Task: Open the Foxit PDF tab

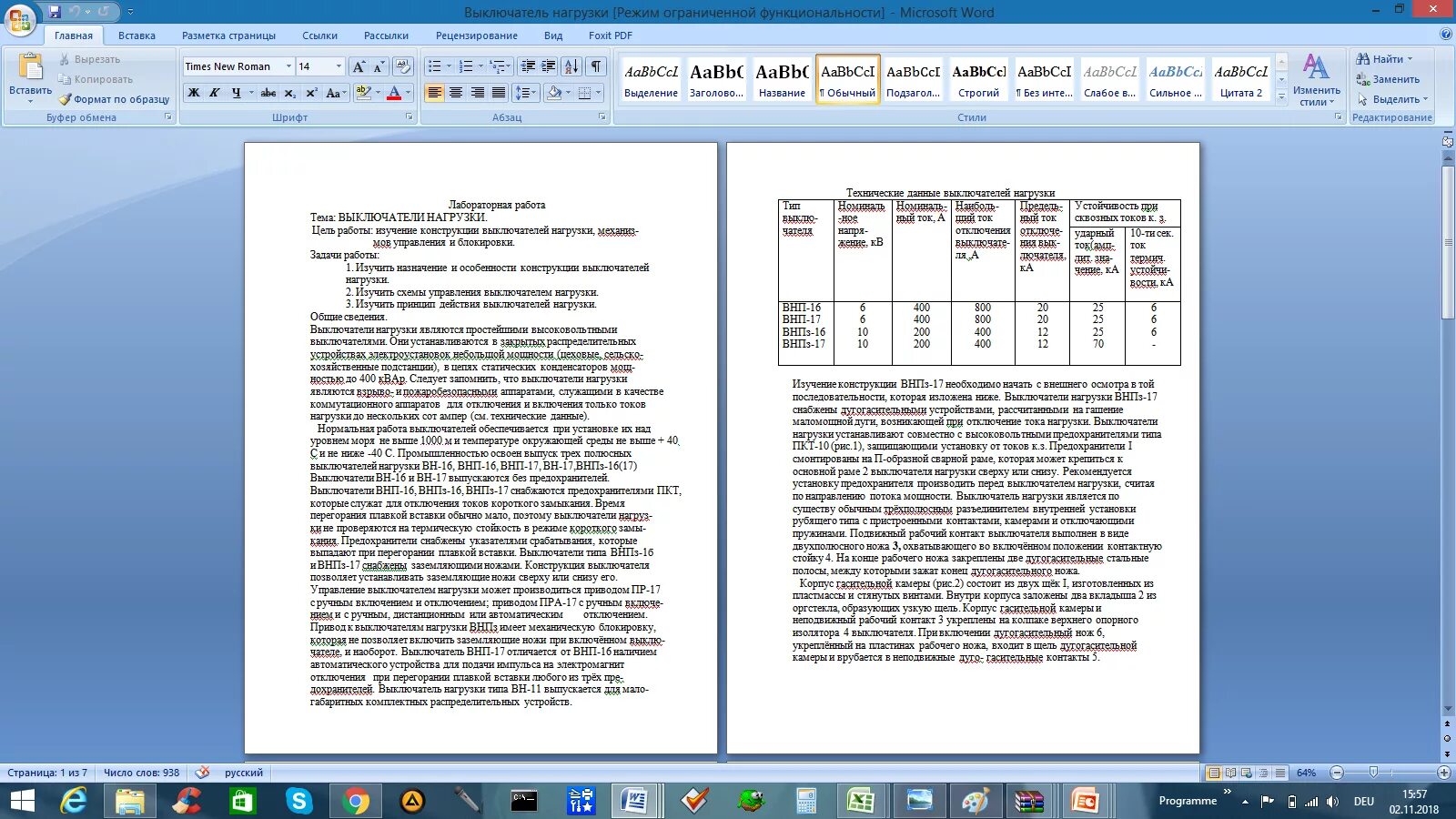Action: point(610,35)
